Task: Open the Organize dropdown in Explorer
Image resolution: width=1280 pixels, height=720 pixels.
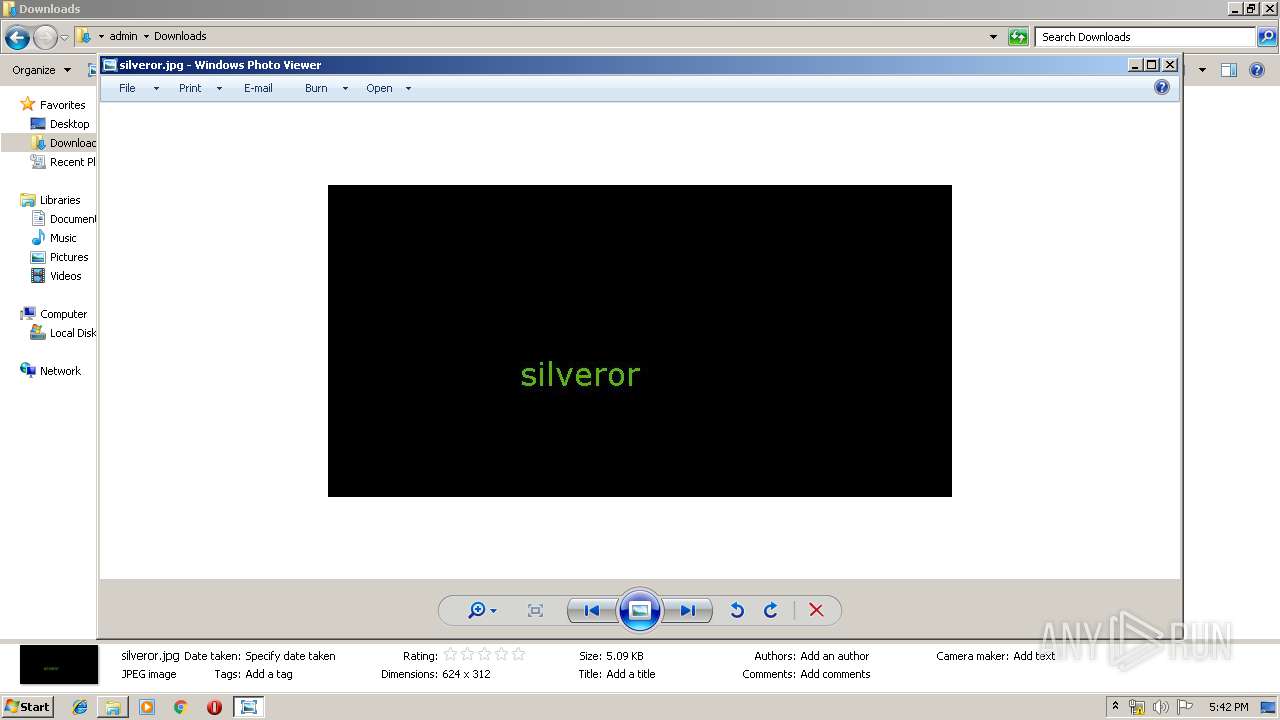Action: click(x=41, y=70)
